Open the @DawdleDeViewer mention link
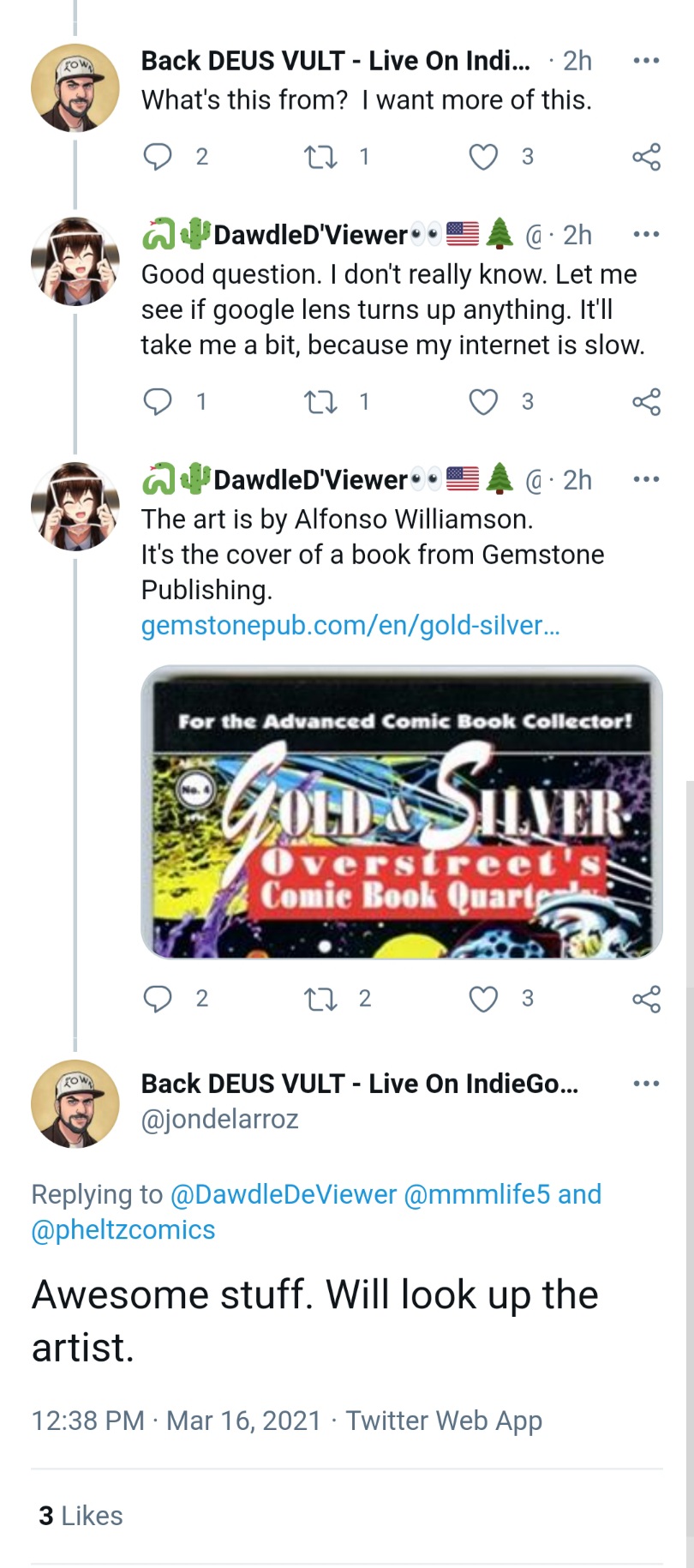The height and width of the screenshot is (1568, 694). [x=284, y=1194]
